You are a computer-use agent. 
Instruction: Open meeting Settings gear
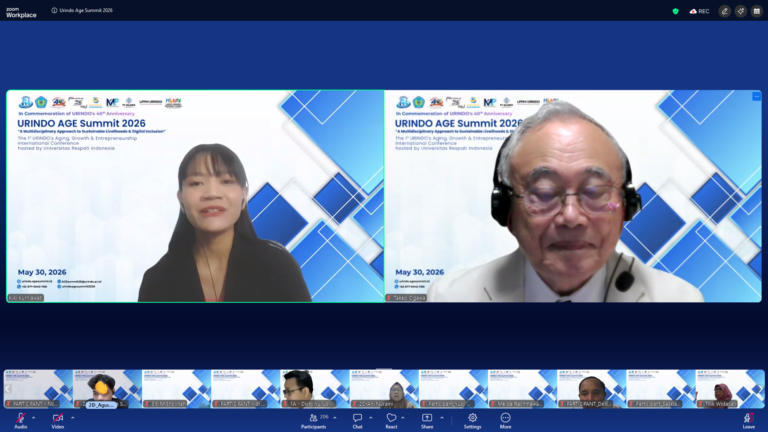tap(473, 421)
